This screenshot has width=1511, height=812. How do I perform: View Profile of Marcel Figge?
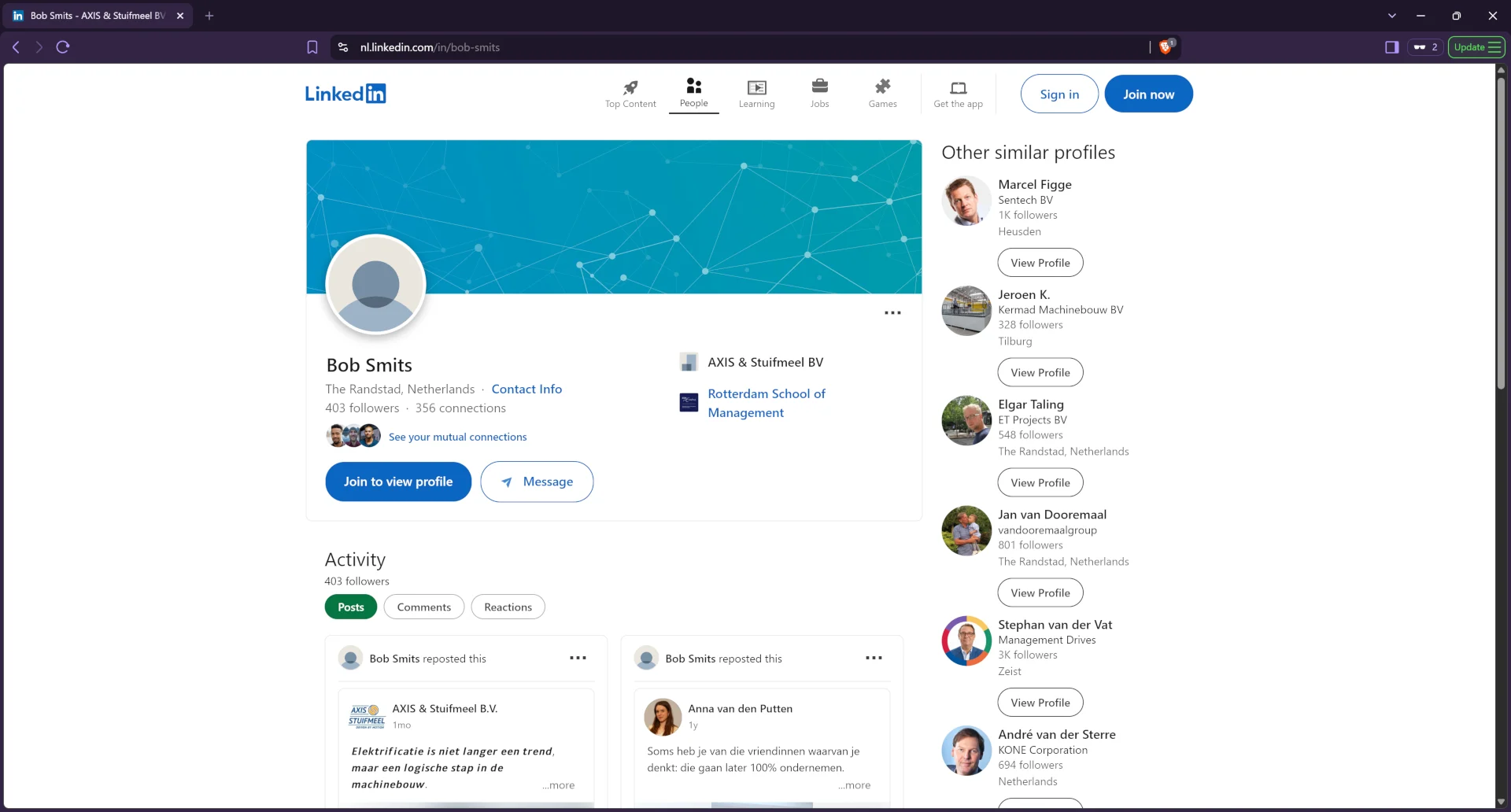1040,263
